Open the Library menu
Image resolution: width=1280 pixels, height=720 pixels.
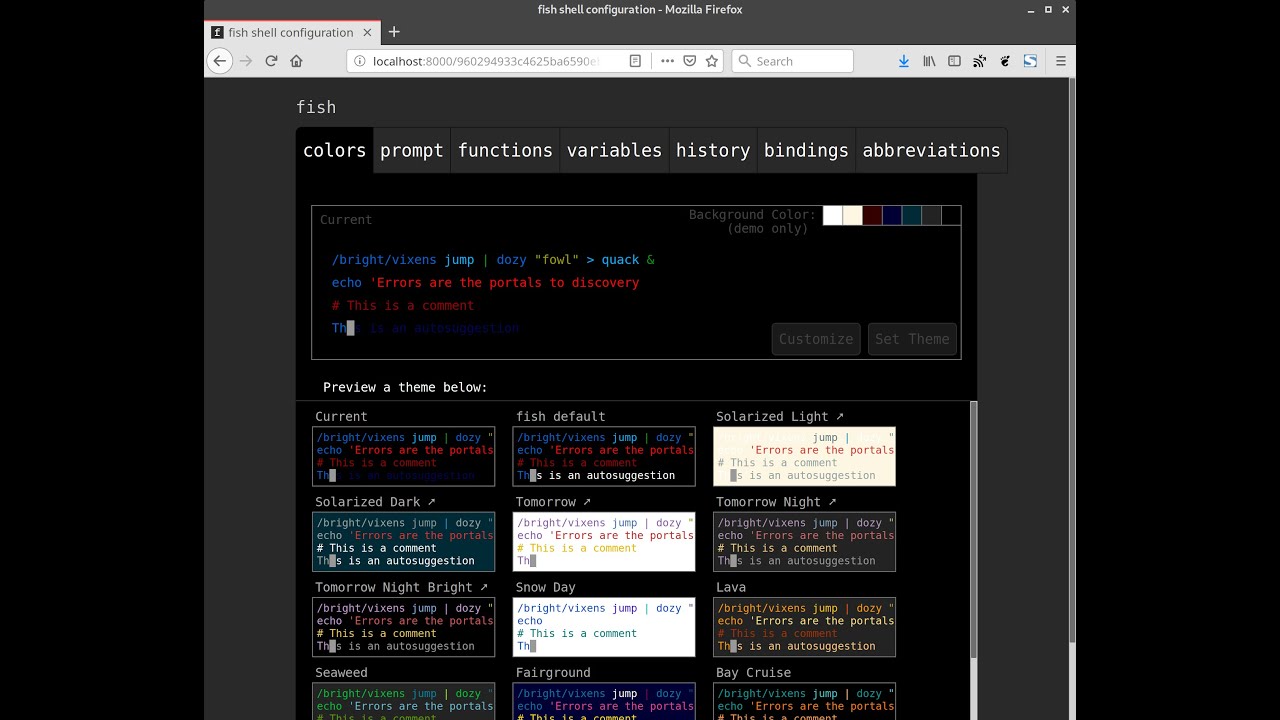click(929, 61)
